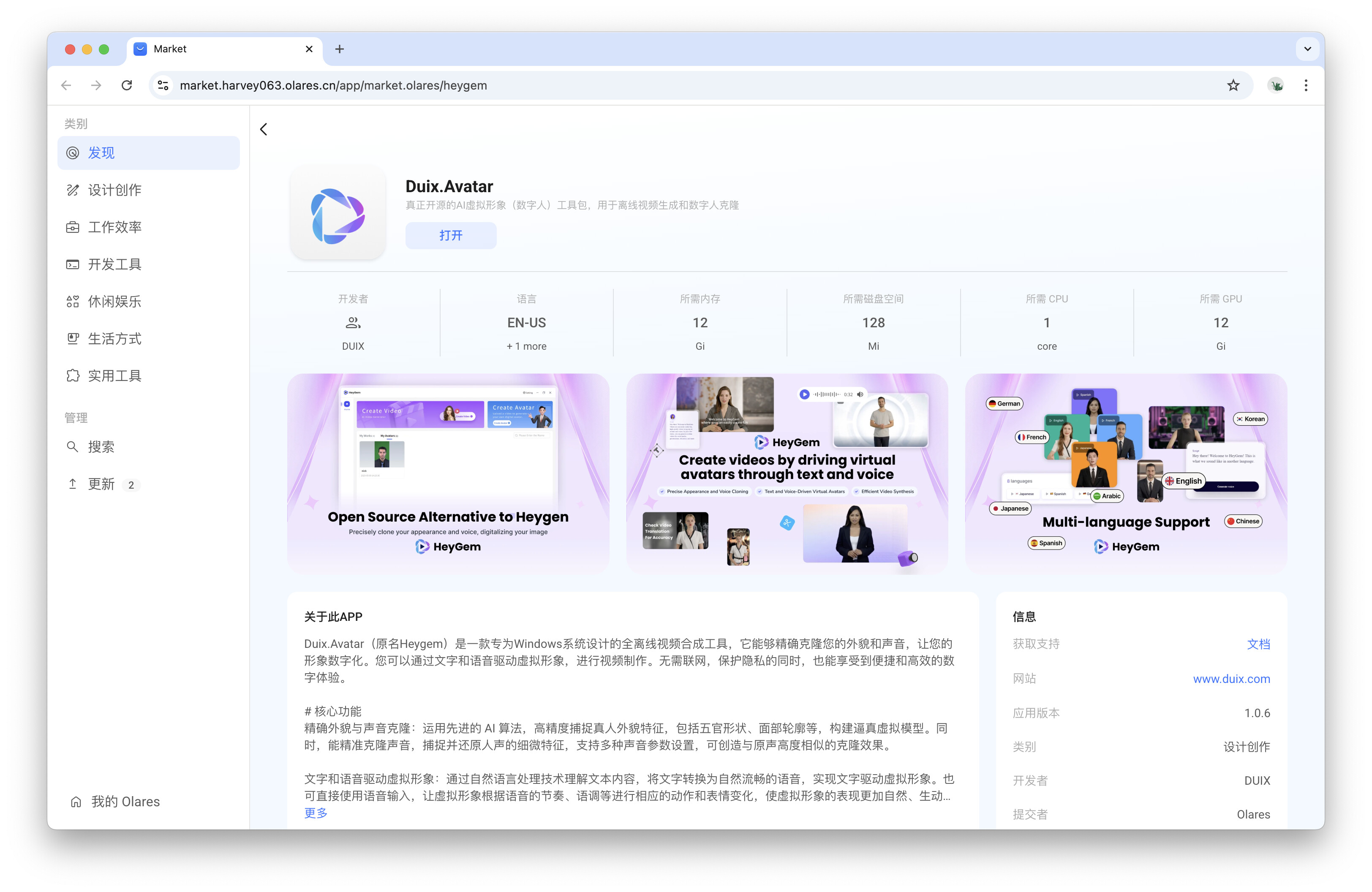This screenshot has height=892, width=1372.
Task: Open the 更新 updates list
Action: click(101, 484)
